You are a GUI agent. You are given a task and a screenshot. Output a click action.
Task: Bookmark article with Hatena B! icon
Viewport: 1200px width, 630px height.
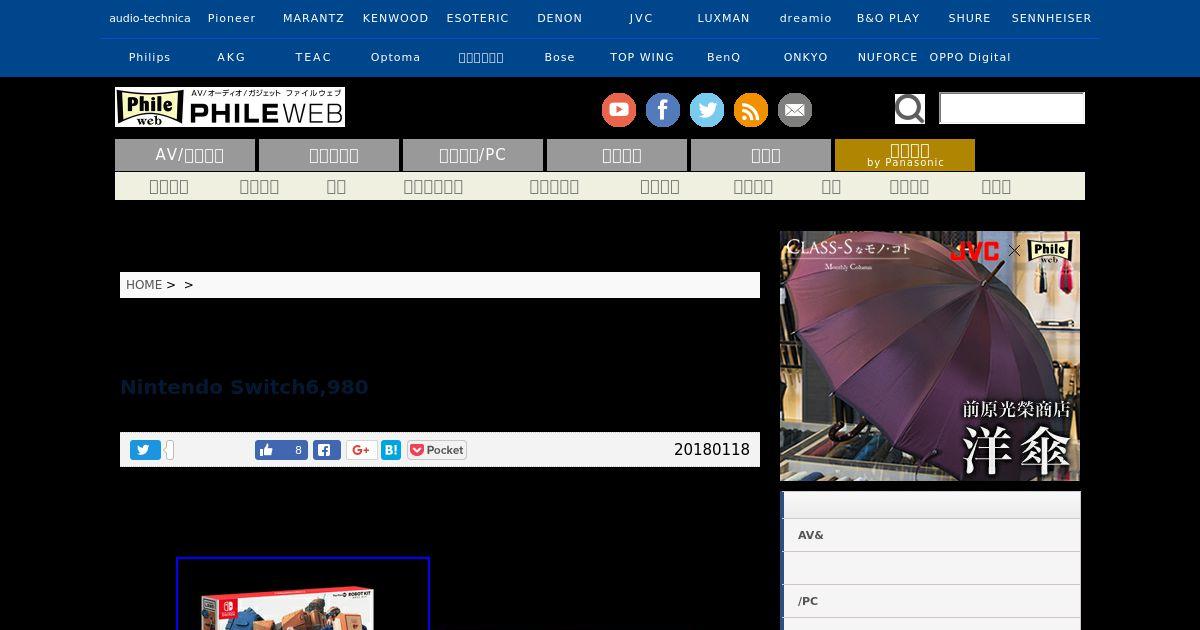[391, 450]
